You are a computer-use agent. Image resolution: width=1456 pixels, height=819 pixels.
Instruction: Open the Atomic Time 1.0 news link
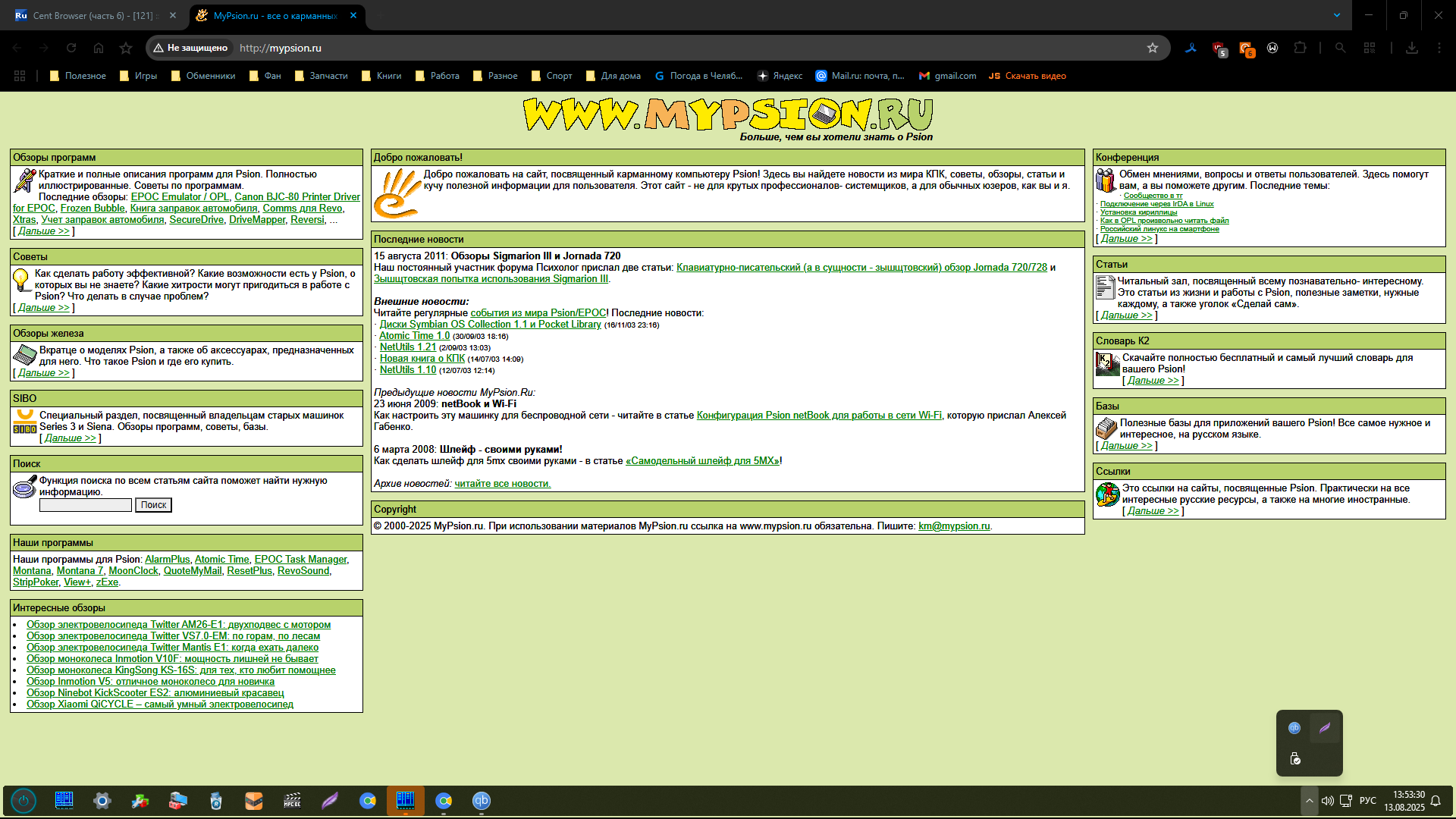pos(415,336)
